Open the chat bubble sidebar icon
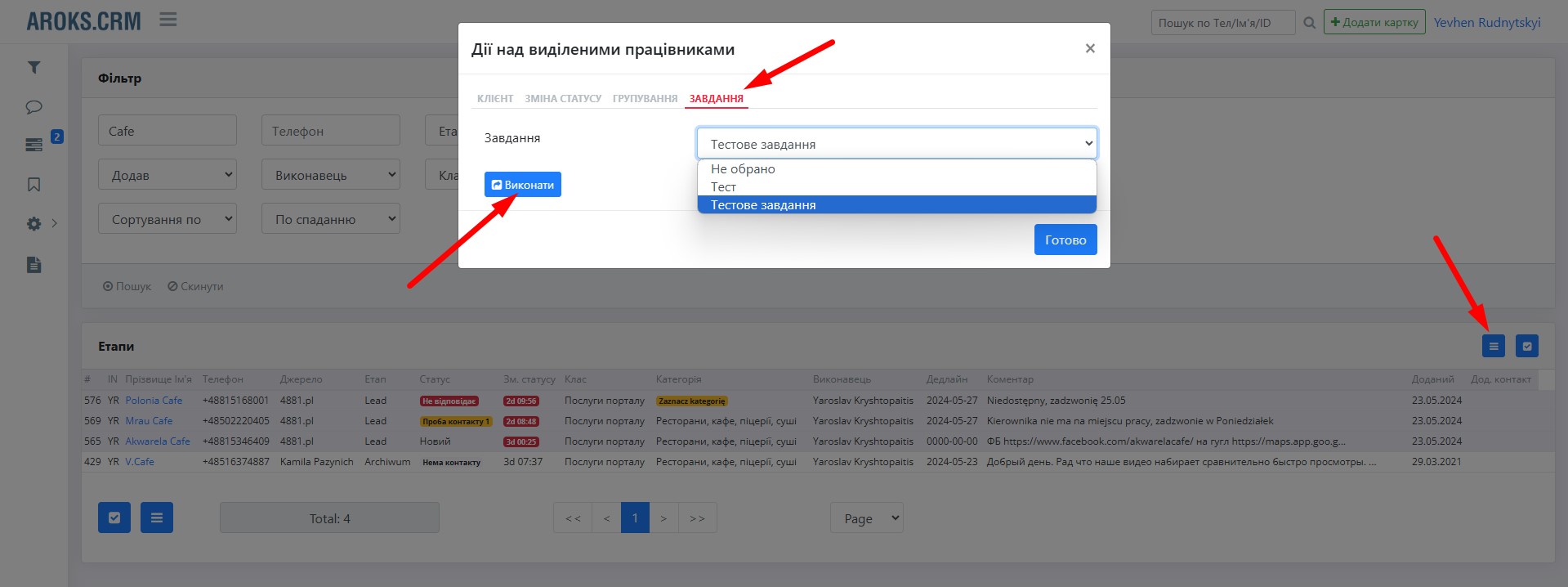Image resolution: width=1568 pixels, height=587 pixels. pyautogui.click(x=34, y=107)
